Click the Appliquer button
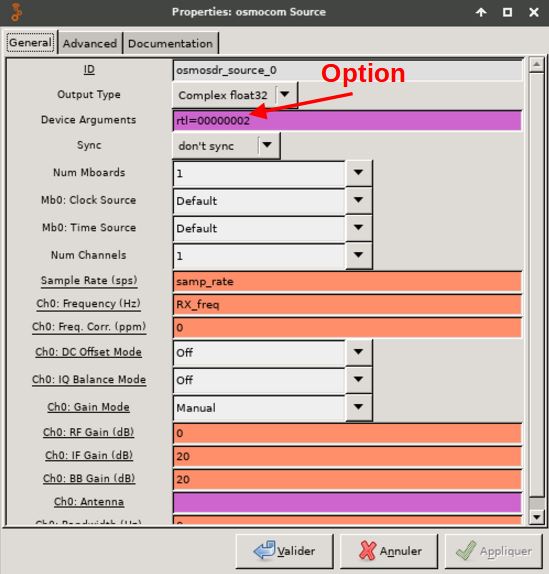This screenshot has width=549, height=574. point(493,551)
